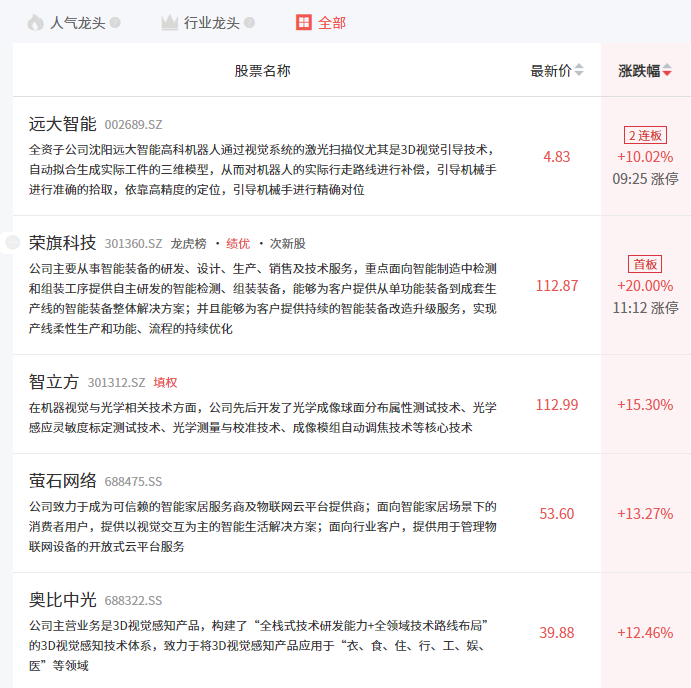Click stock code 301312.SZ
The height and width of the screenshot is (688, 691).
pos(116,383)
